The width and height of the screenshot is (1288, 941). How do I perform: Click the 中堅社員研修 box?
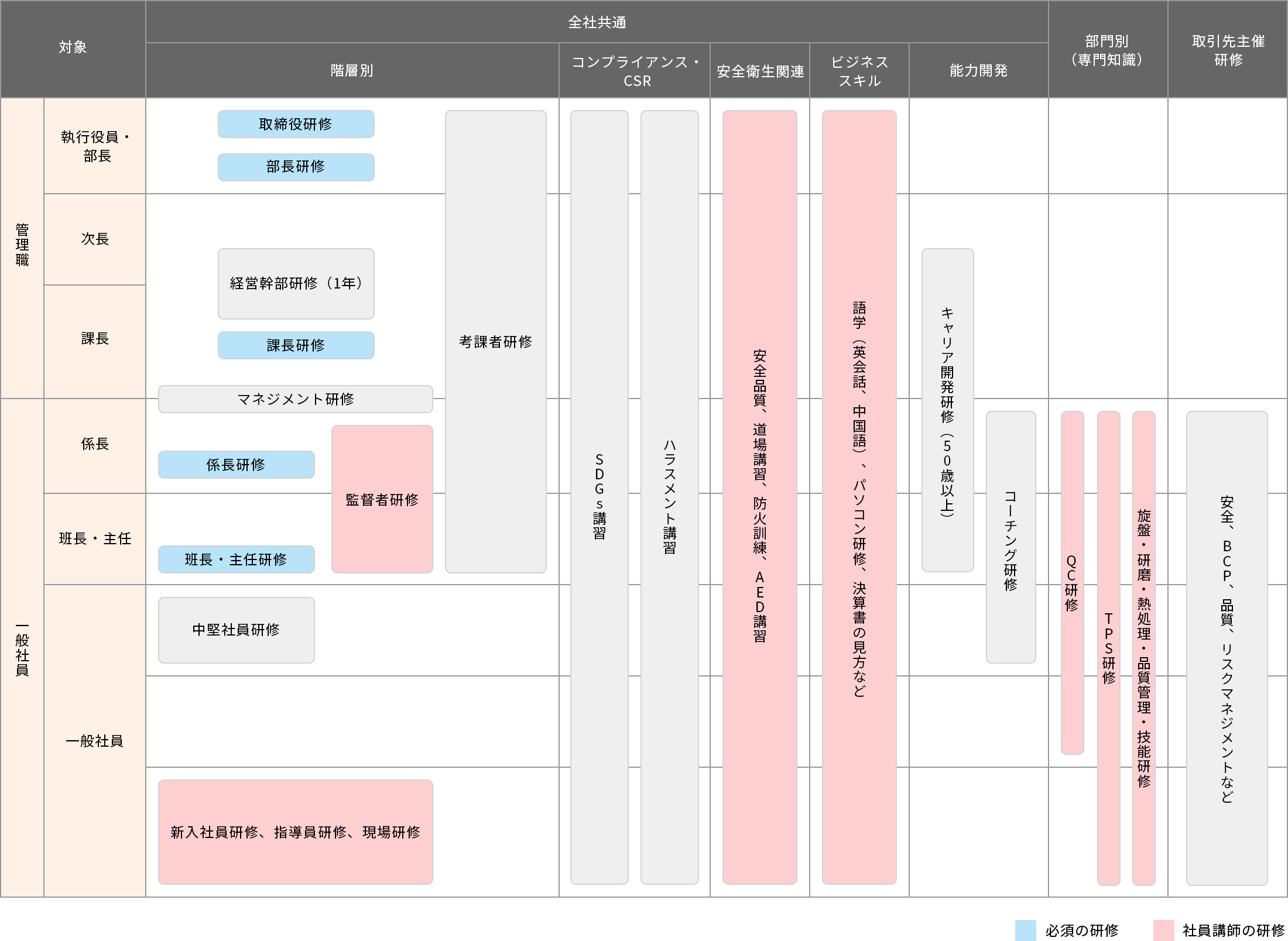pyautogui.click(x=236, y=630)
